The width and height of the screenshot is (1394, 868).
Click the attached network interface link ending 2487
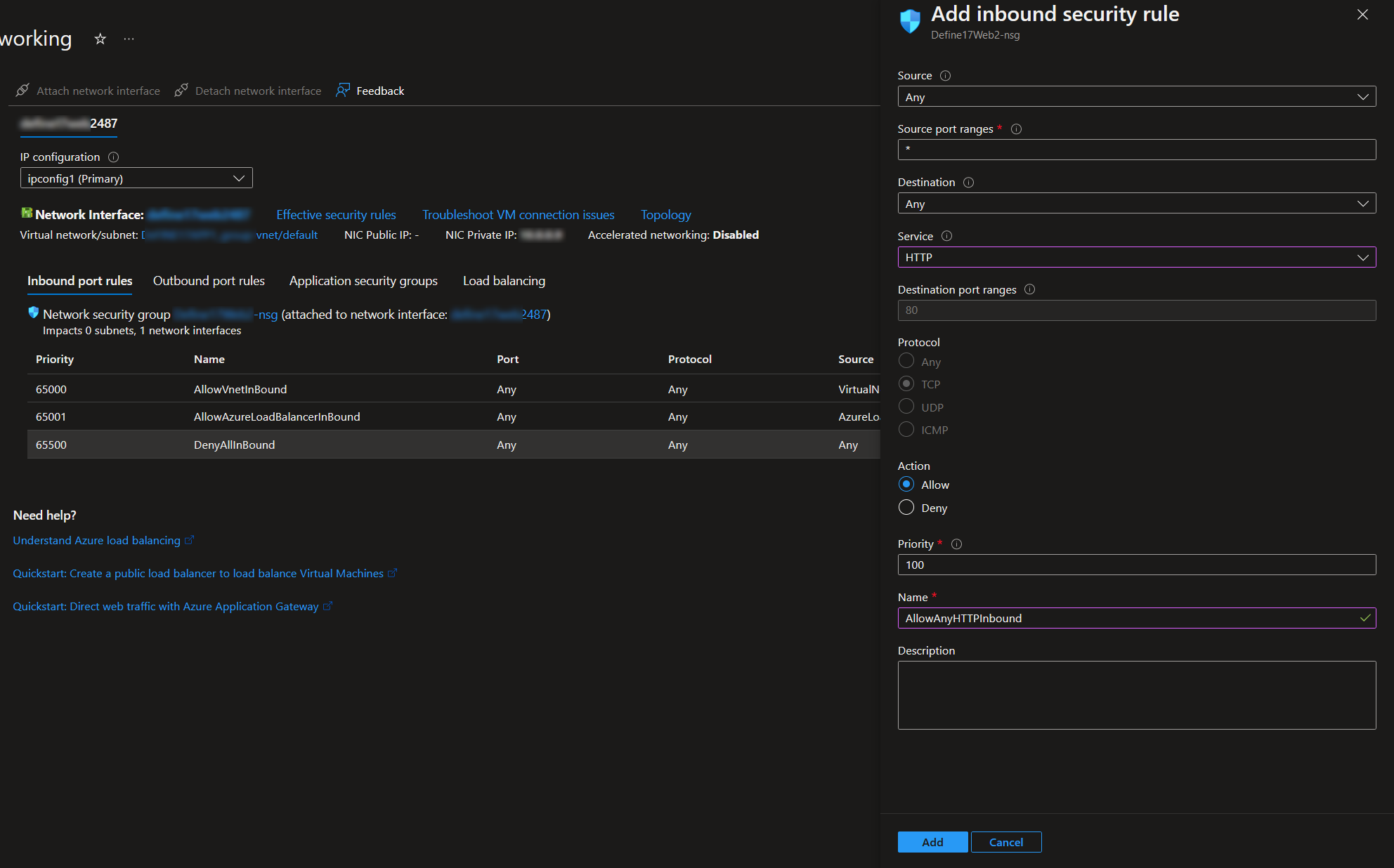pos(499,315)
